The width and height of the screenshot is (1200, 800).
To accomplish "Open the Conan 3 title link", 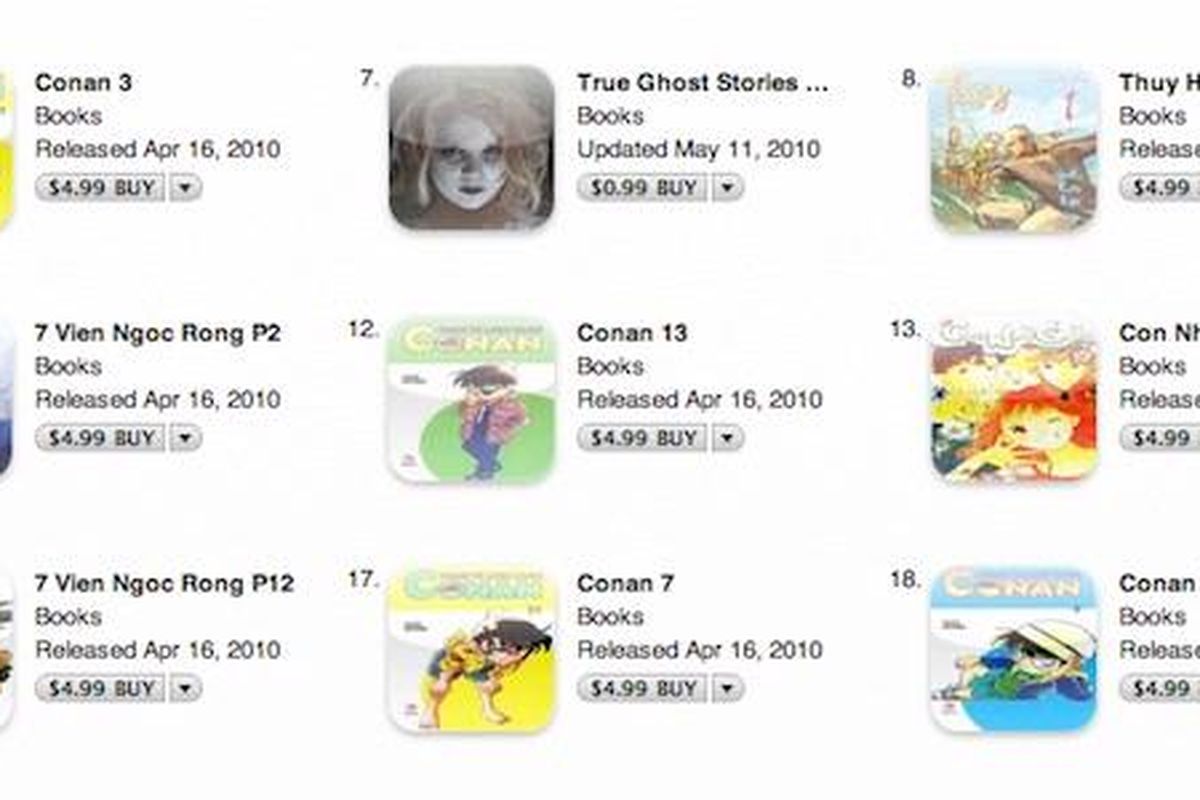I will [83, 83].
